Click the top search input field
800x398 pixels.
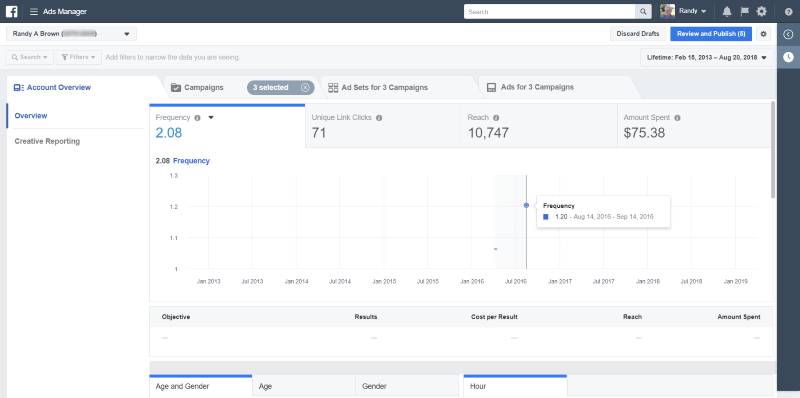[549, 12]
